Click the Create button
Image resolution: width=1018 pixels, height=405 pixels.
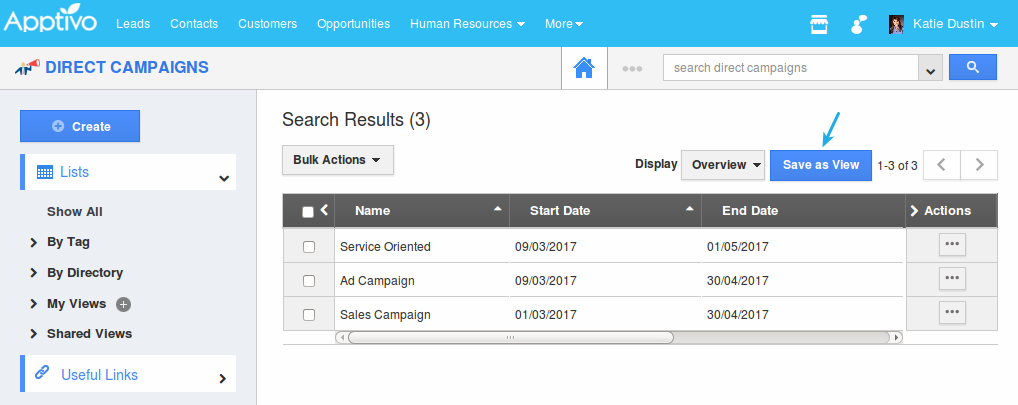pyautogui.click(x=80, y=126)
